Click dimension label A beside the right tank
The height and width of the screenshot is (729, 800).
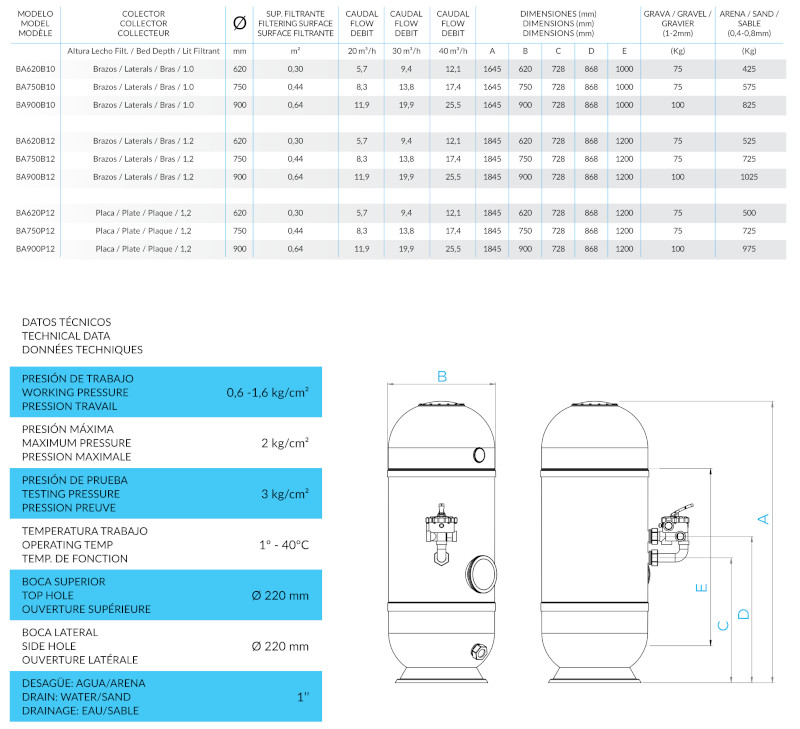click(762, 518)
